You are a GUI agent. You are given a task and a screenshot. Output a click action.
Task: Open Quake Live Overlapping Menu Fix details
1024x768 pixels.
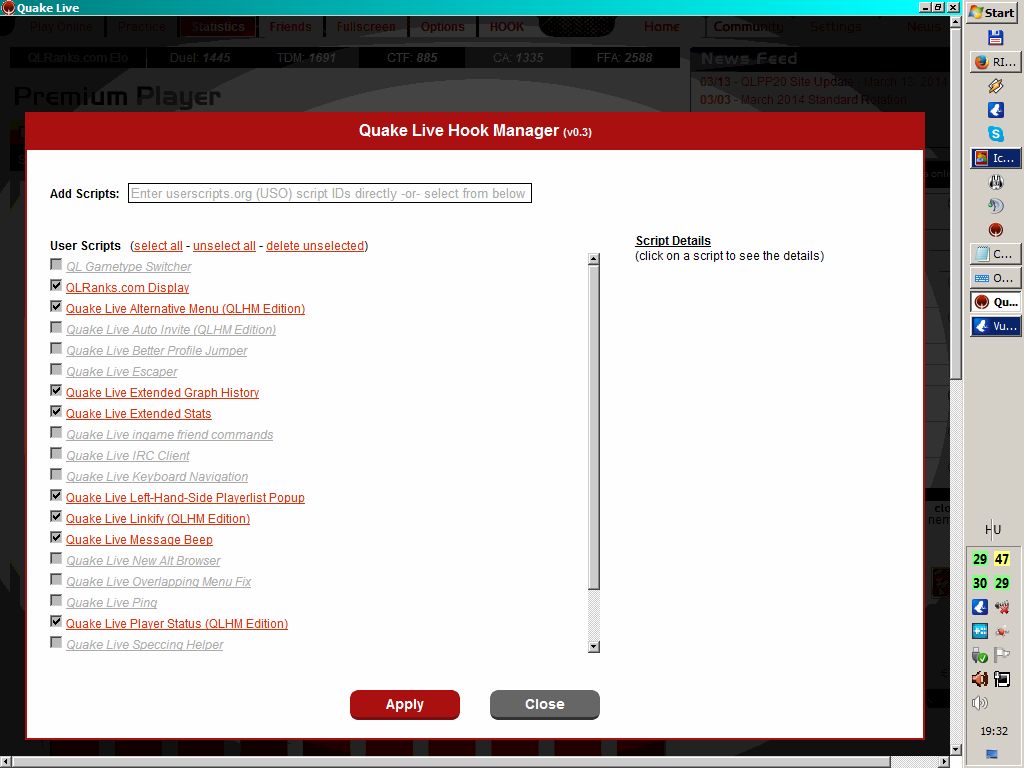(x=158, y=582)
